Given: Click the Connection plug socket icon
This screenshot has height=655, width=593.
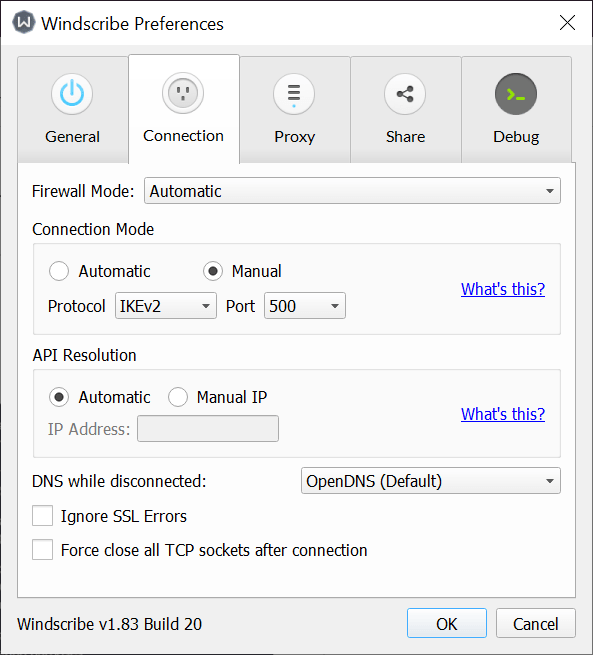Looking at the screenshot, I should (183, 93).
